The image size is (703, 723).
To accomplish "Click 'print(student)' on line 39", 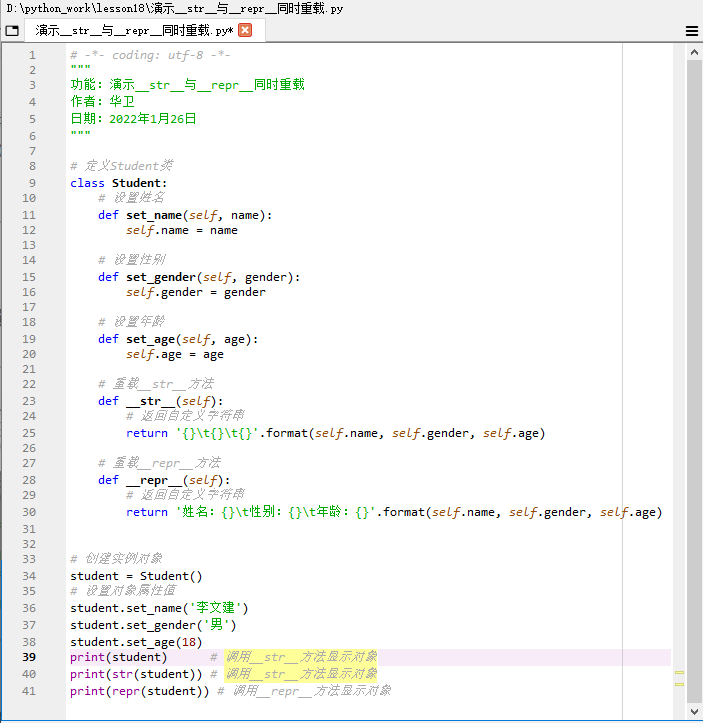I will point(118,657).
